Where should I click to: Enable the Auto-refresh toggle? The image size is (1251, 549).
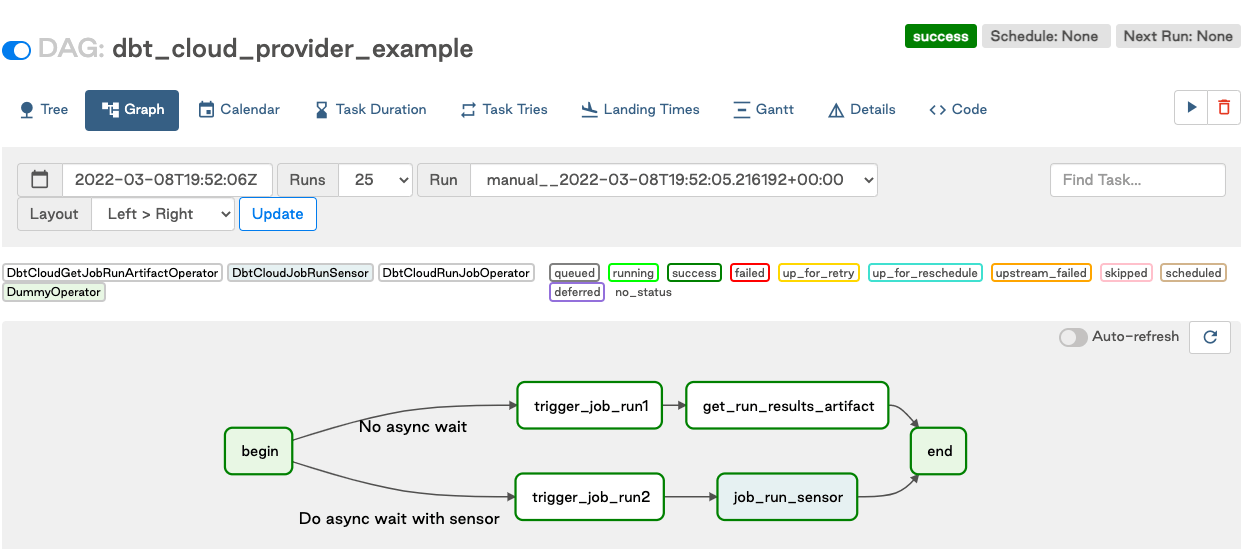pos(1073,337)
